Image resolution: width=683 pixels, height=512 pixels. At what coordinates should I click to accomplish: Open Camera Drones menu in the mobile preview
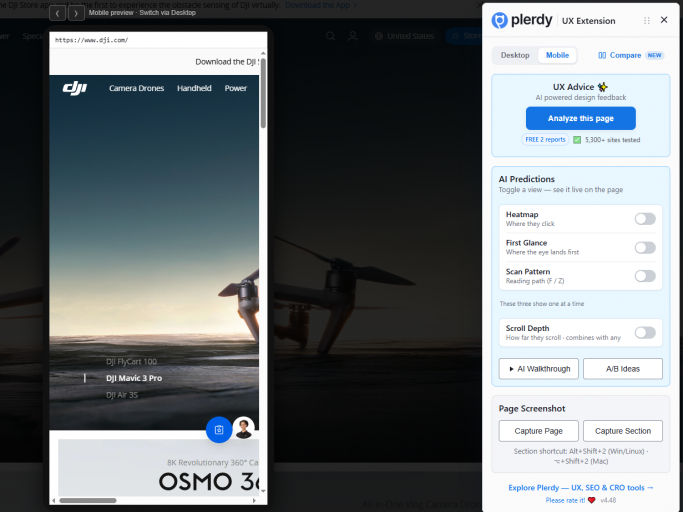click(136, 88)
